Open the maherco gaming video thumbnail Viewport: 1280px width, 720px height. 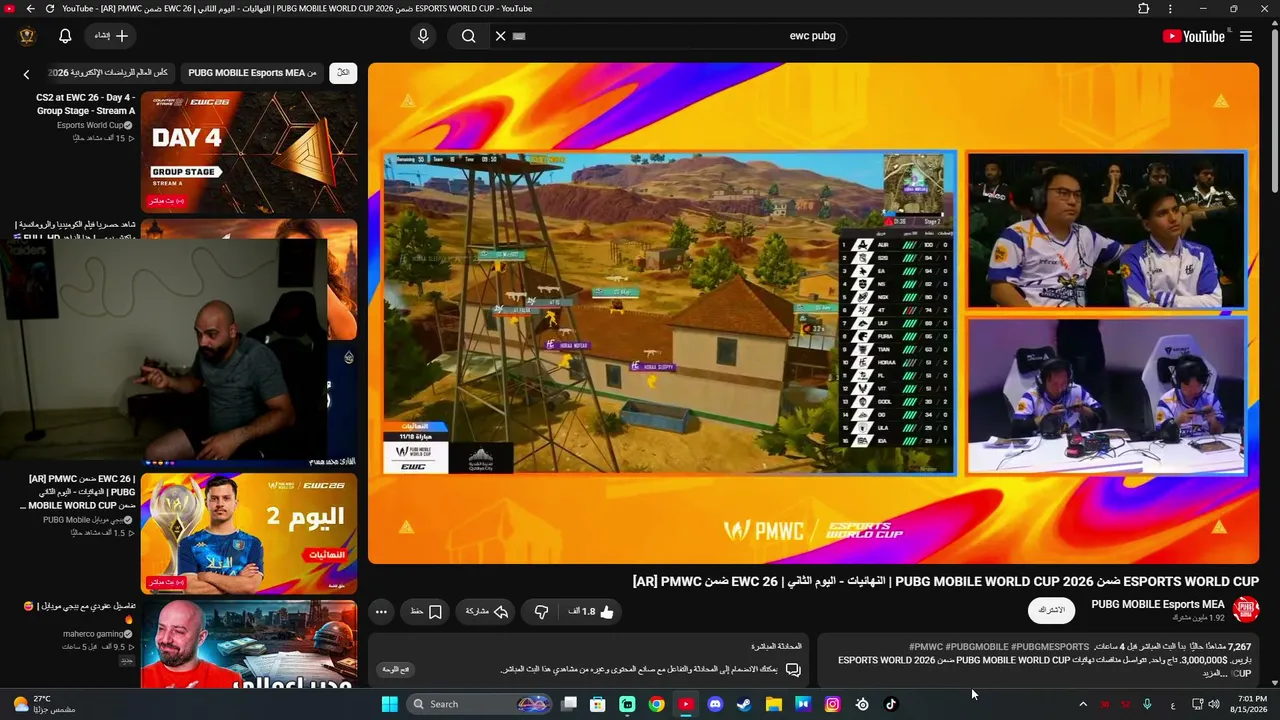(x=249, y=644)
